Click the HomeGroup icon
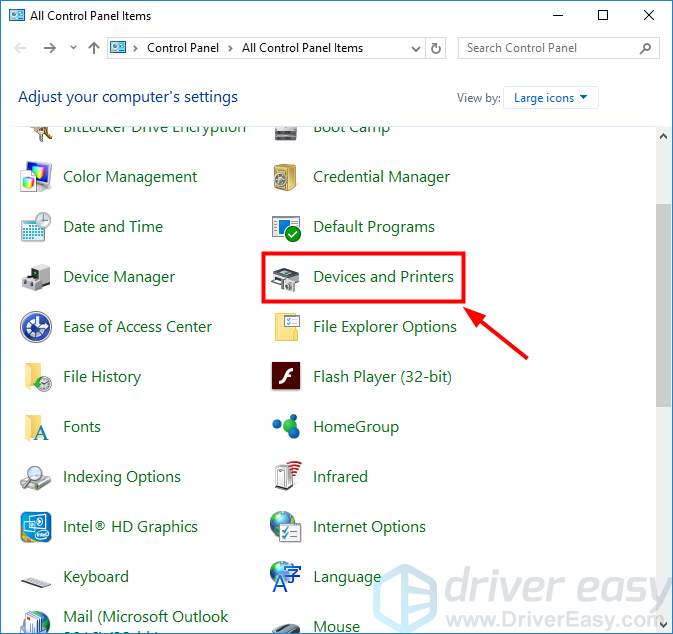Image resolution: width=673 pixels, height=634 pixels. pos(286,427)
